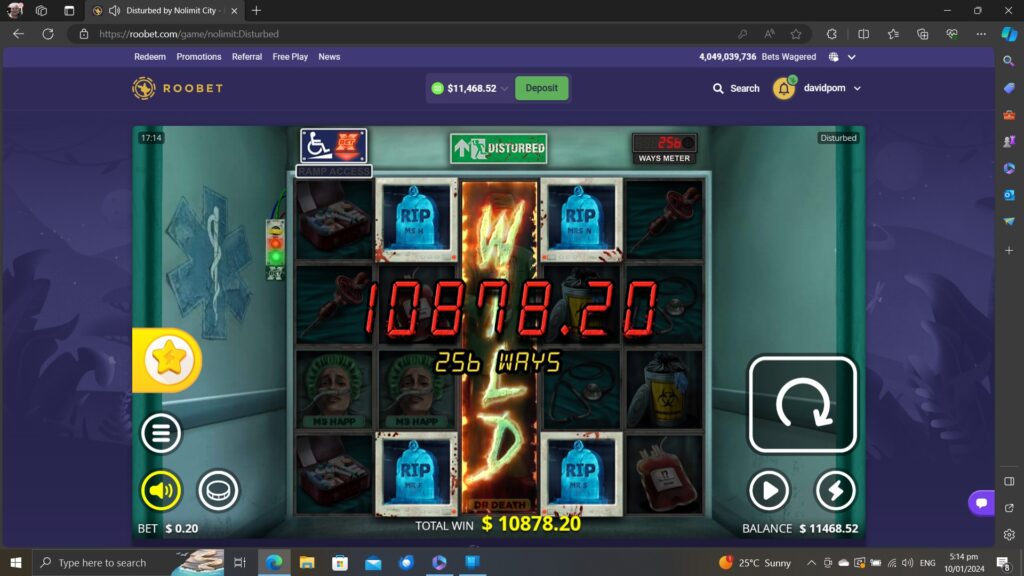Image resolution: width=1024 pixels, height=576 pixels.
Task: Open Copilot in the browser sidebar
Action: click(x=1009, y=34)
